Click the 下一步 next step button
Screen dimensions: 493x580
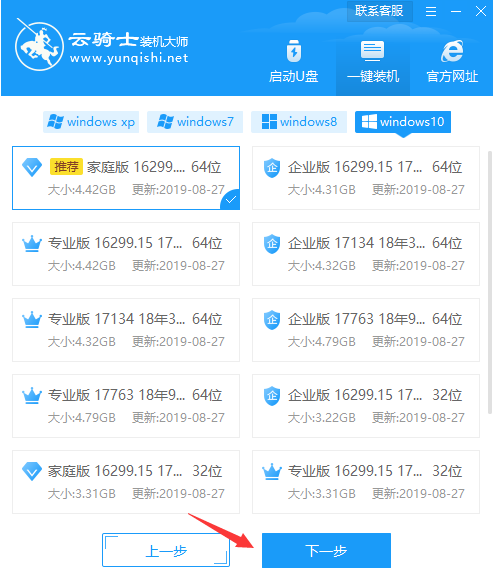[326, 550]
